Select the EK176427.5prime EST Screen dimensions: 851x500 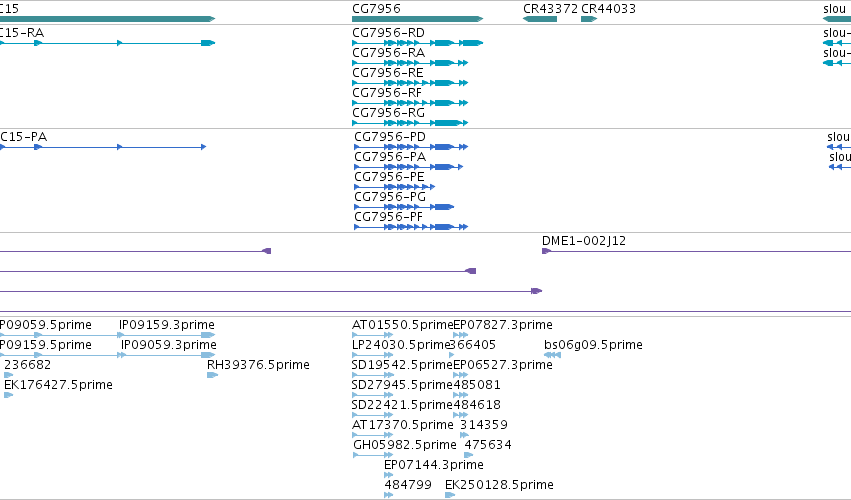pos(8,395)
